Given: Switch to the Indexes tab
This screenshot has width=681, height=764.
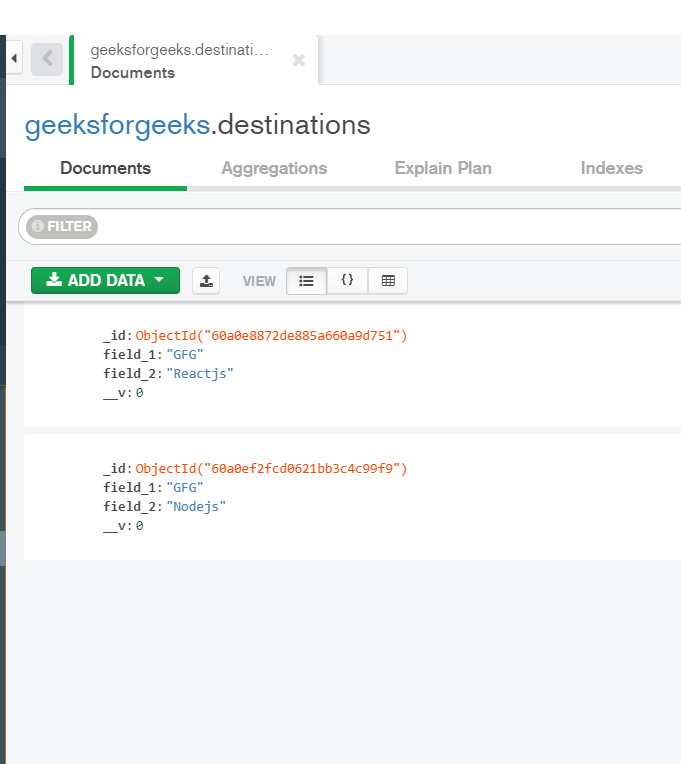Looking at the screenshot, I should 611,168.
